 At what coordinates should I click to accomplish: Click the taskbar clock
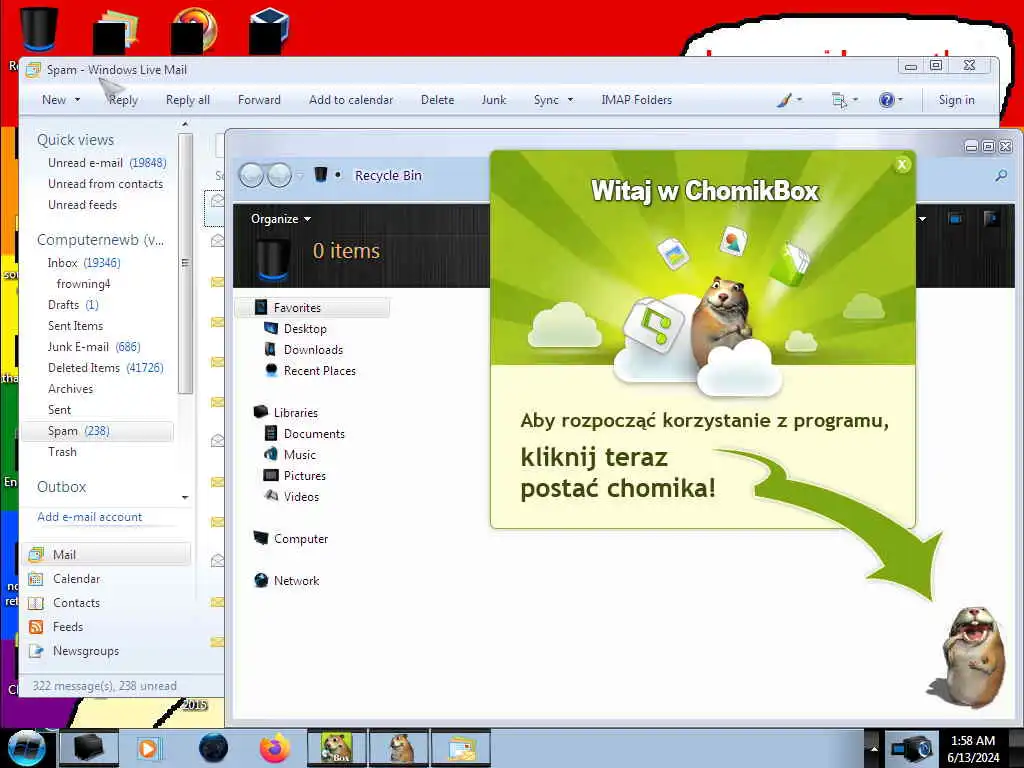coord(973,749)
